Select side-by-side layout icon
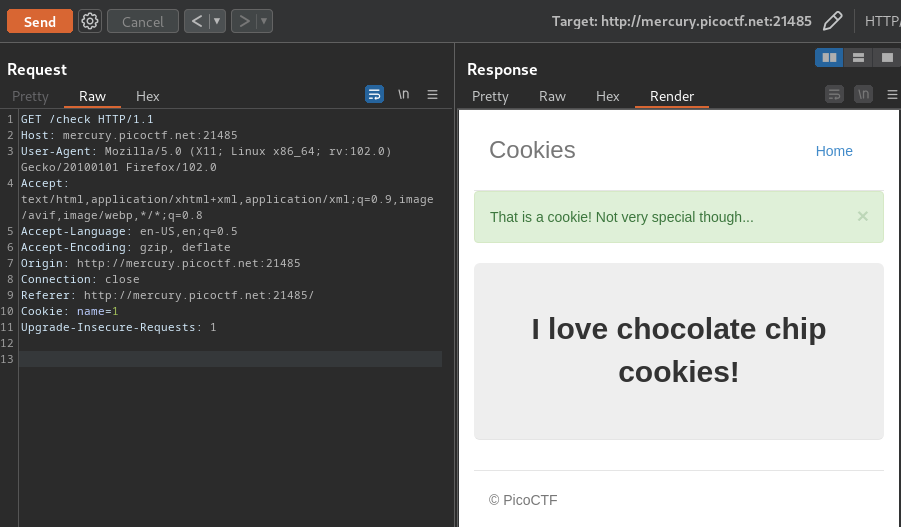Viewport: 901px width, 527px height. coord(829,57)
